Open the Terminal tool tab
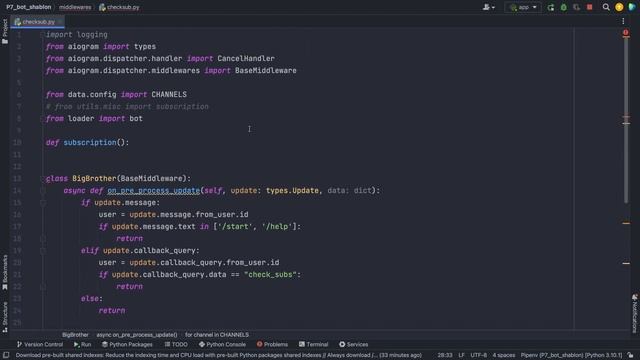 coord(313,344)
